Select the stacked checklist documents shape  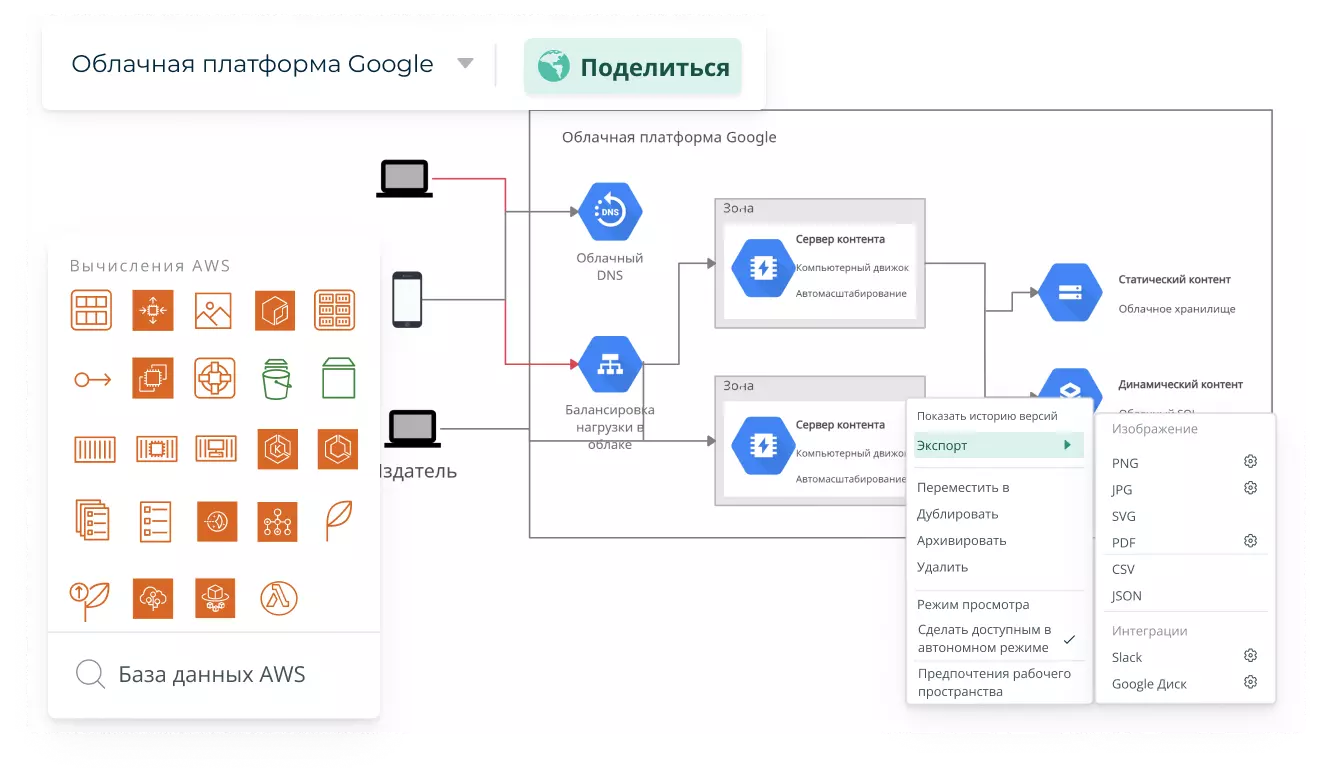point(92,520)
